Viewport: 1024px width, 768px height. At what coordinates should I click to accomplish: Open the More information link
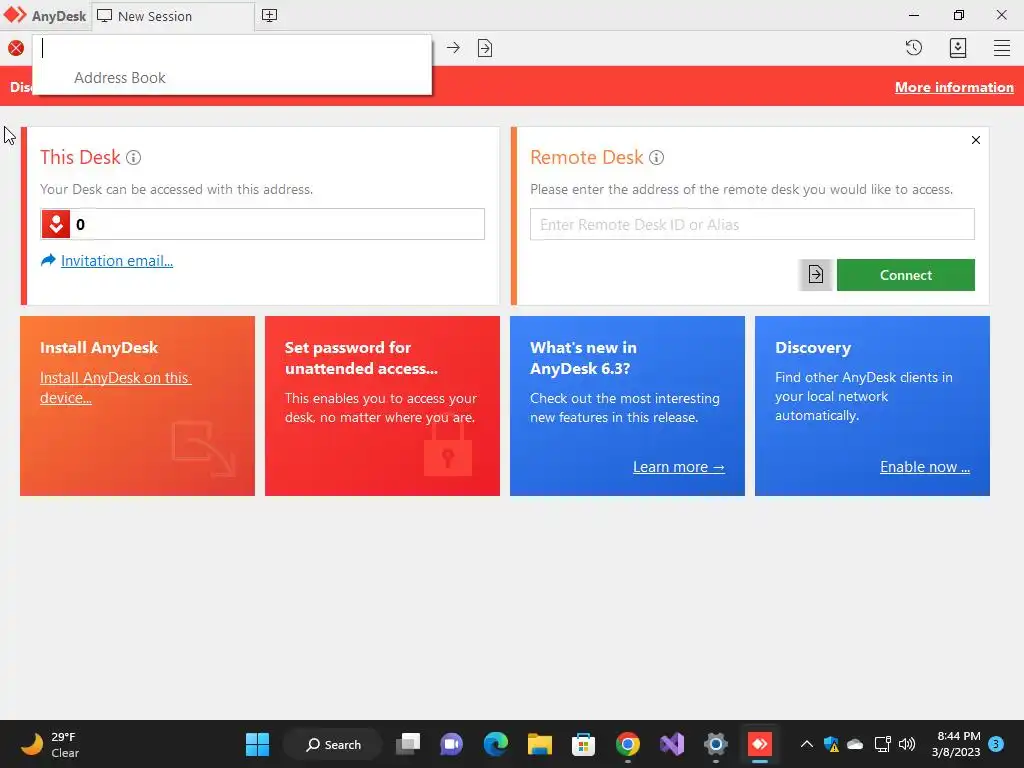coord(954,87)
